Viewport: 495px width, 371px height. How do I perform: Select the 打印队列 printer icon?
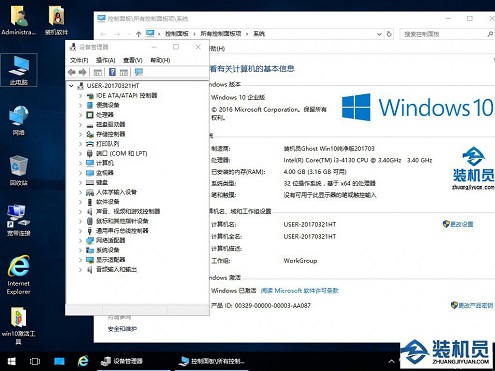(x=90, y=144)
